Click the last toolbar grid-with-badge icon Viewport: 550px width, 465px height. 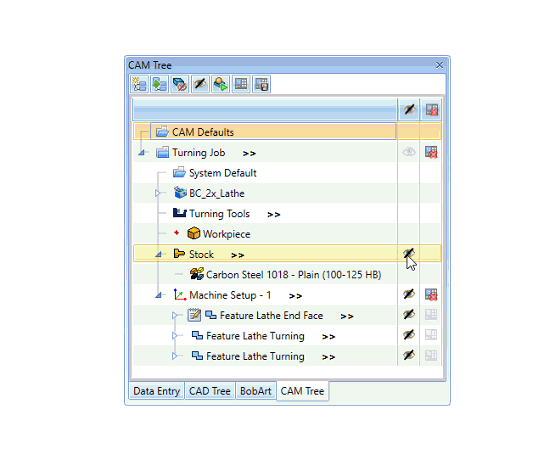click(261, 84)
